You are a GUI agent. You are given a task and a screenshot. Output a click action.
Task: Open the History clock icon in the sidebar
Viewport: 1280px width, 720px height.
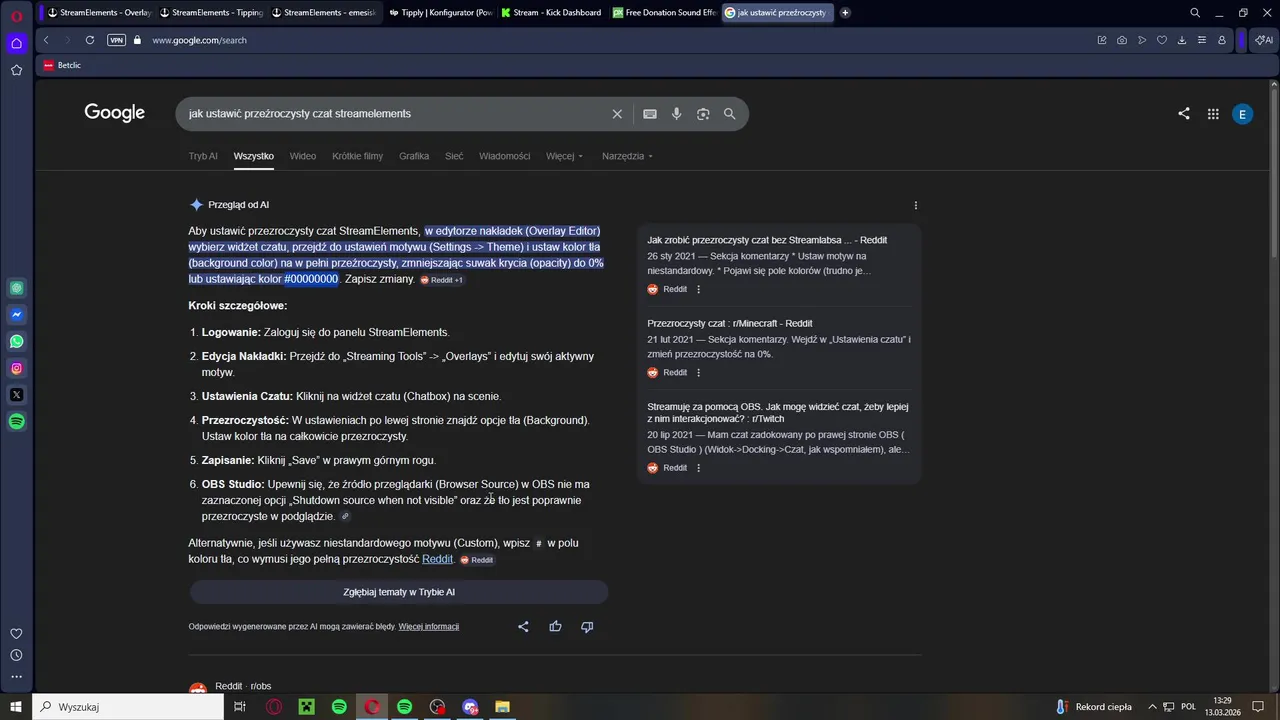(x=16, y=655)
